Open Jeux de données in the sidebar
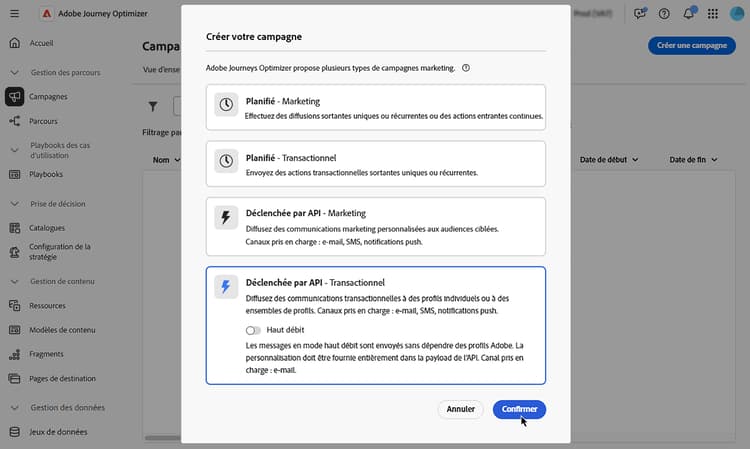 [x=58, y=432]
